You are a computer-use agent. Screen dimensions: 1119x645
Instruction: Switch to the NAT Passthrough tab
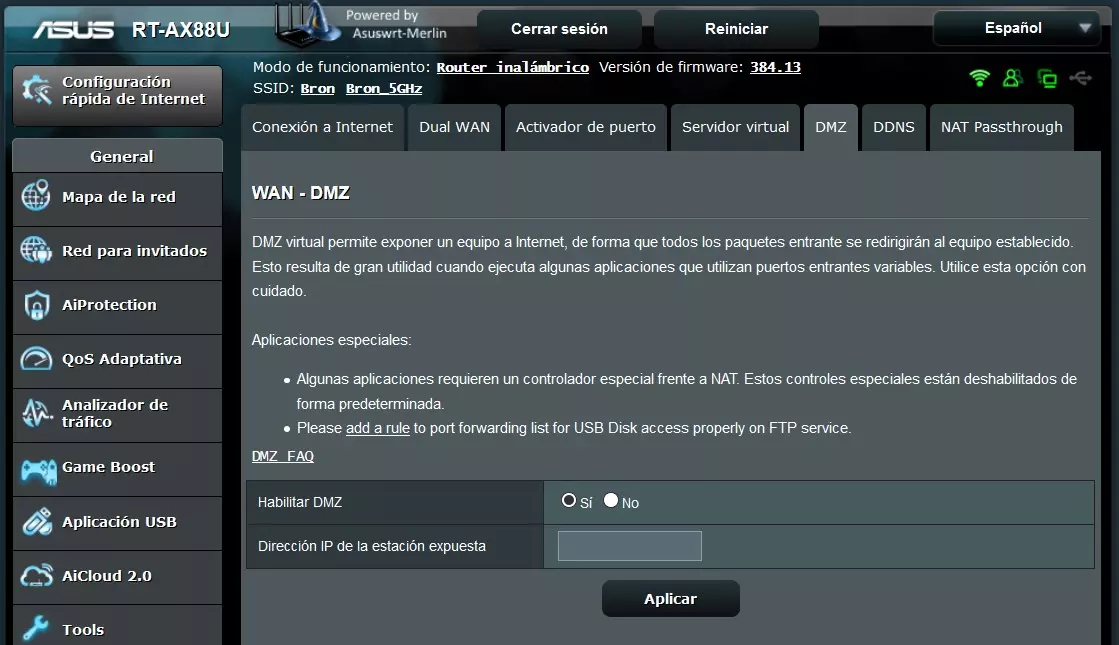coord(1001,127)
